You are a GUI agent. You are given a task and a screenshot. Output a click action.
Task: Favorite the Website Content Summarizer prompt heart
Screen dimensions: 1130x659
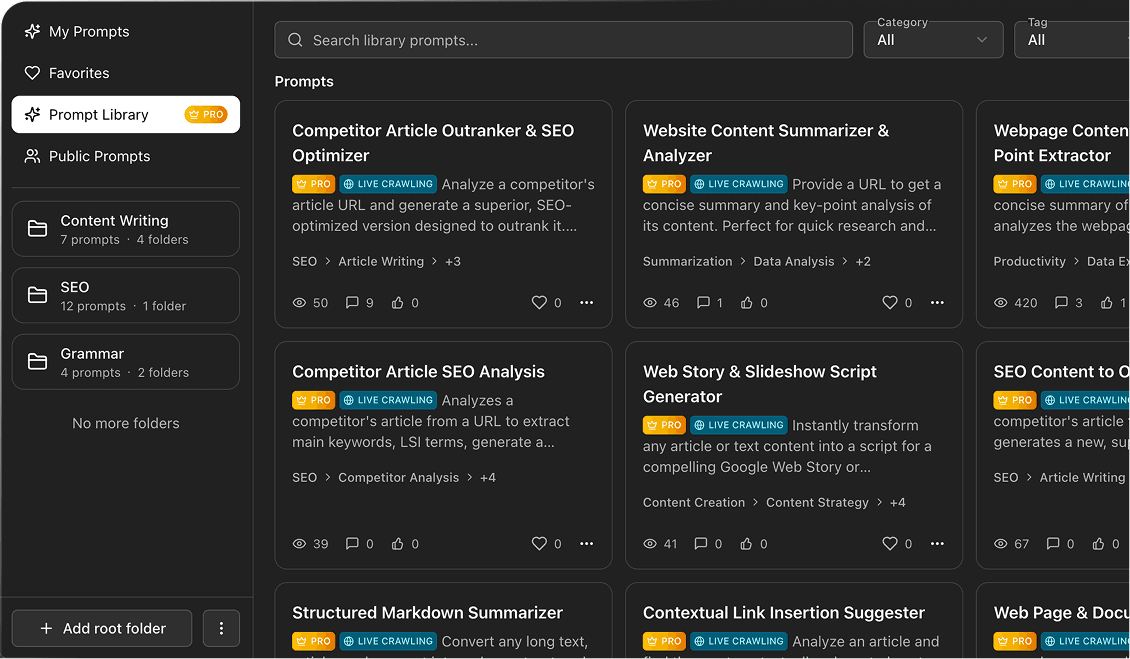(890, 303)
